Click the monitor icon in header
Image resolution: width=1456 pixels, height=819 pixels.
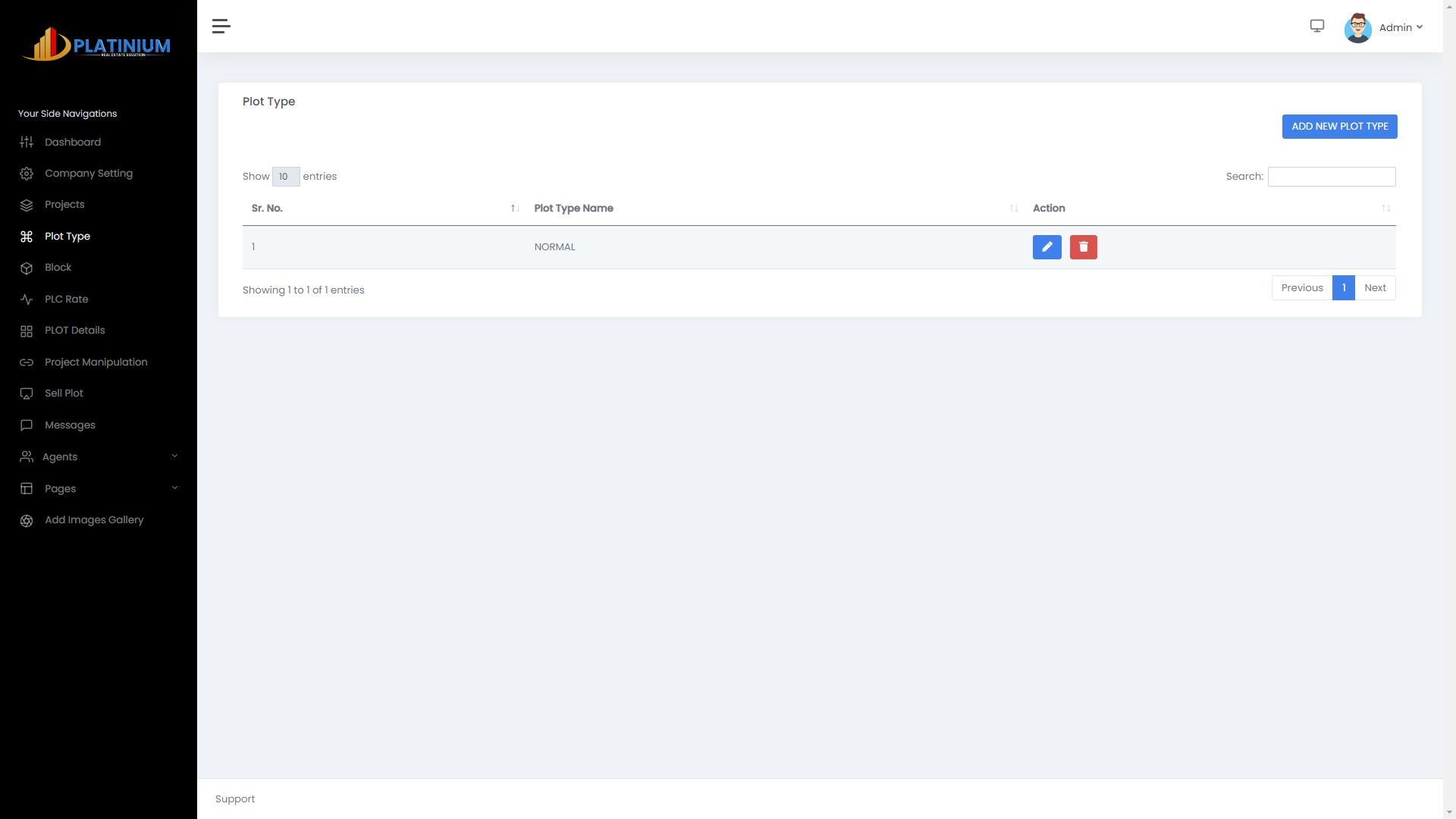click(x=1317, y=27)
